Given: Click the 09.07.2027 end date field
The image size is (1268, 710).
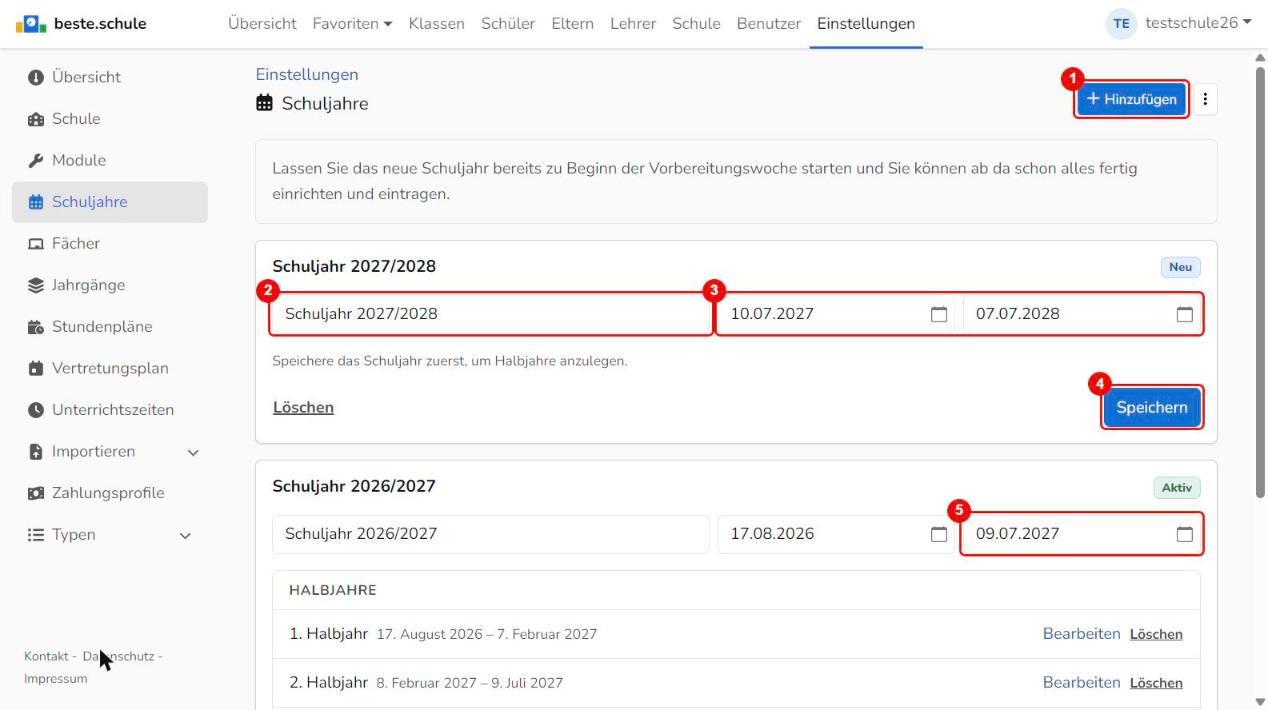Looking at the screenshot, I should [1082, 534].
